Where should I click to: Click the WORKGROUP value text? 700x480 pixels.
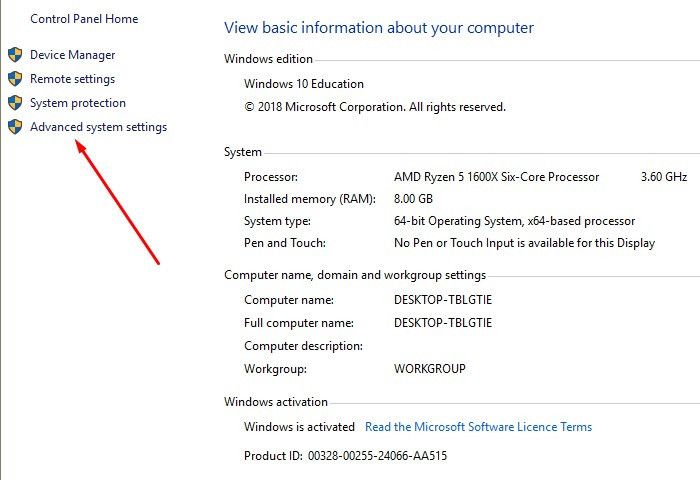pyautogui.click(x=430, y=369)
